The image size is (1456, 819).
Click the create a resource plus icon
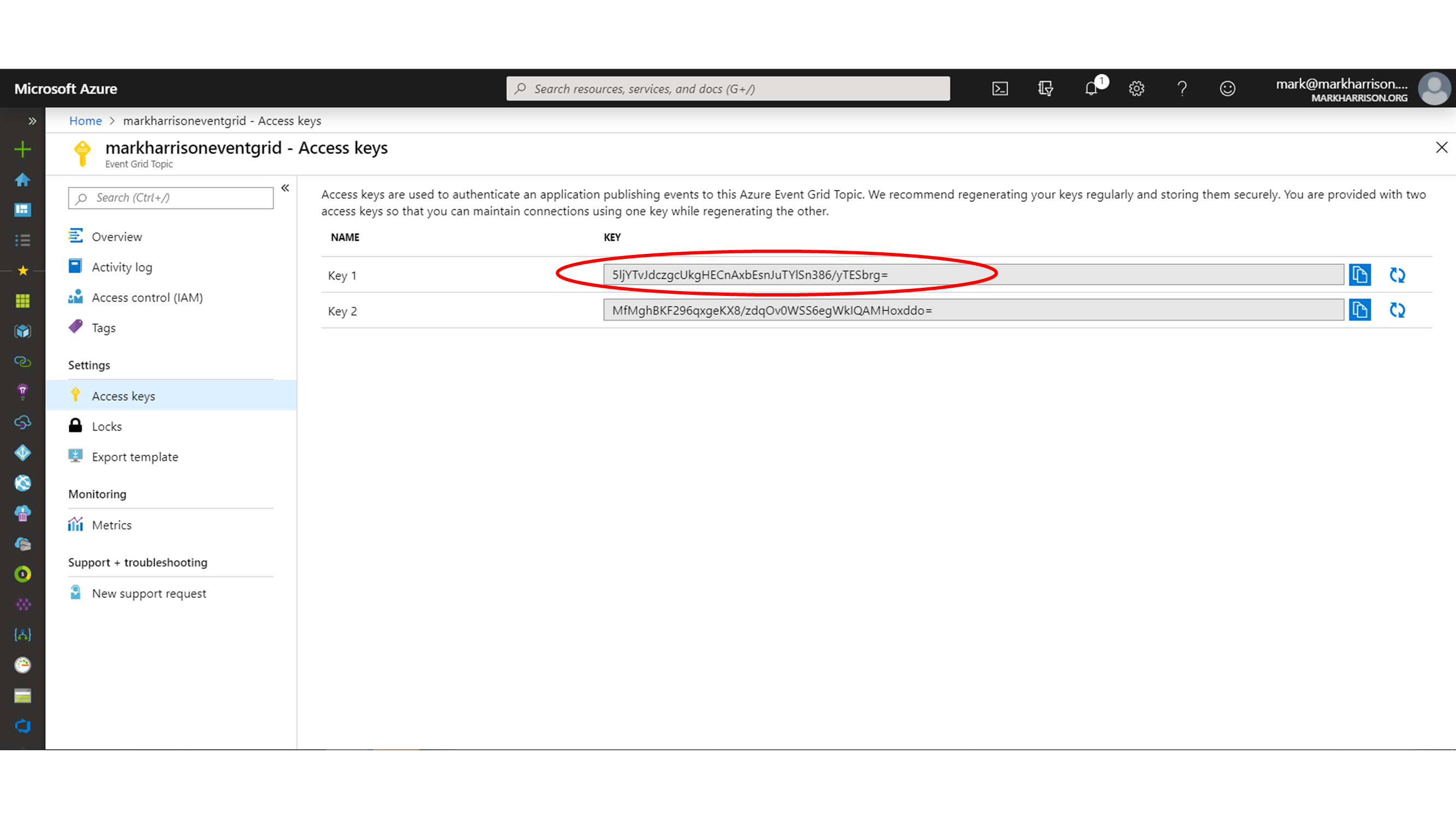coord(22,149)
